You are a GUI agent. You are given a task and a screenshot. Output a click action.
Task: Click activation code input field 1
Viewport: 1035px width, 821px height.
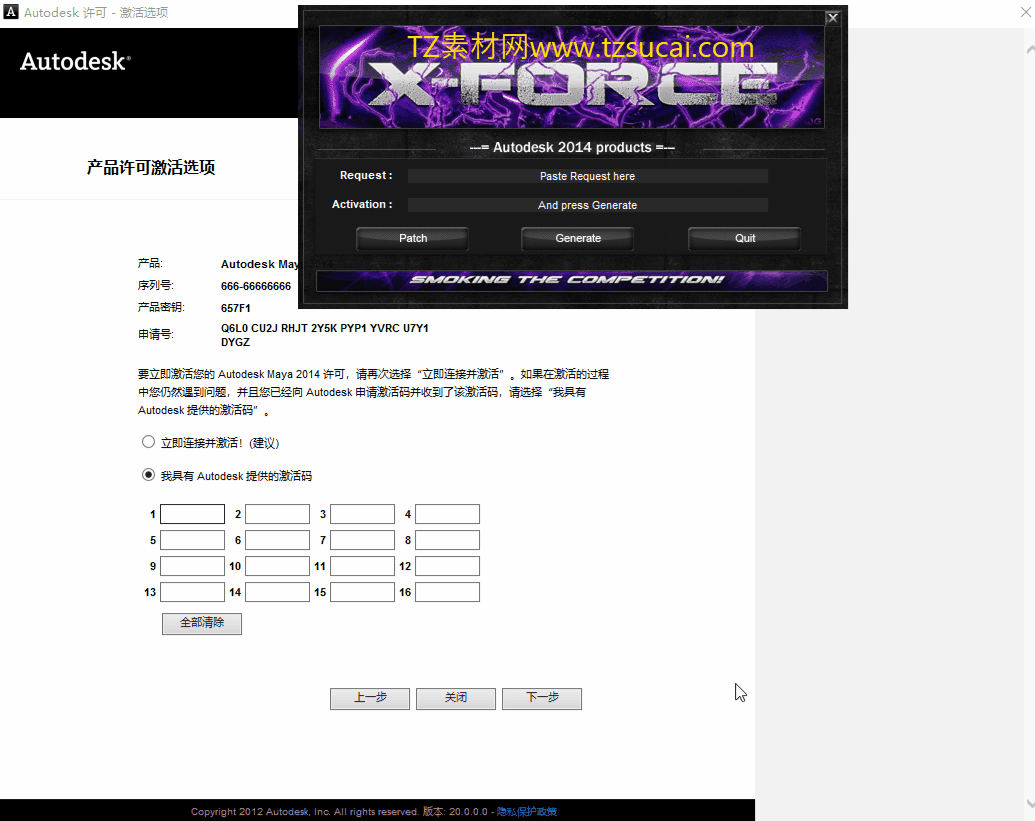tap(192, 514)
